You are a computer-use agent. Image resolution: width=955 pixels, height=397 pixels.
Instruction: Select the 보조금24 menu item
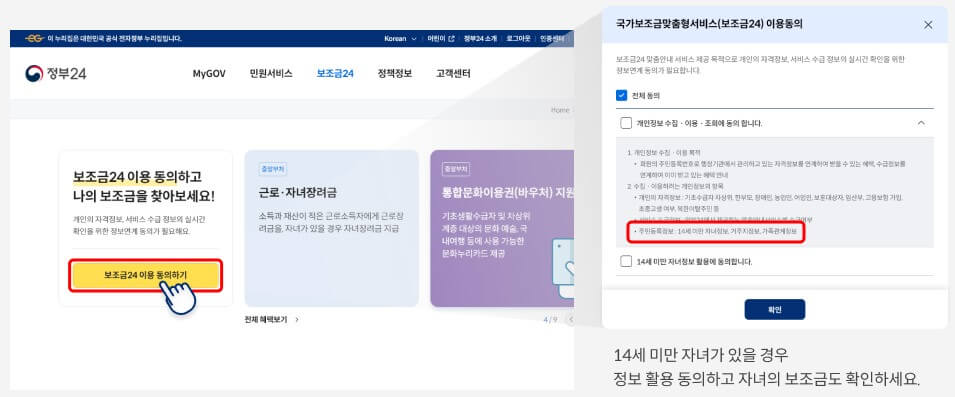tap(335, 74)
